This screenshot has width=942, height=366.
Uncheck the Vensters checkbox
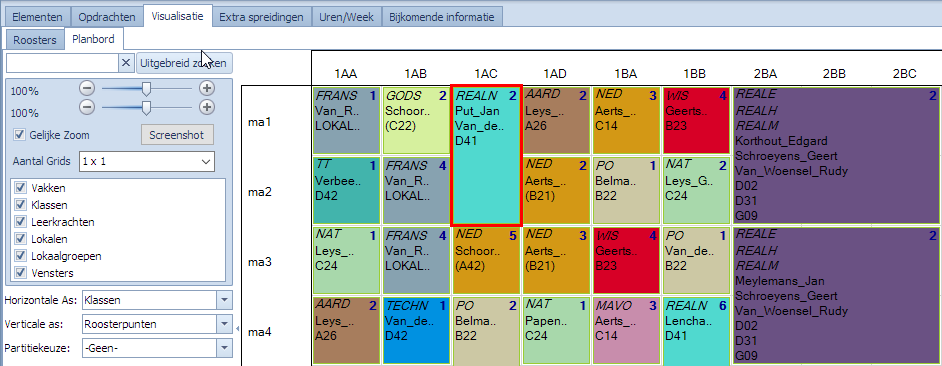(x=20, y=273)
